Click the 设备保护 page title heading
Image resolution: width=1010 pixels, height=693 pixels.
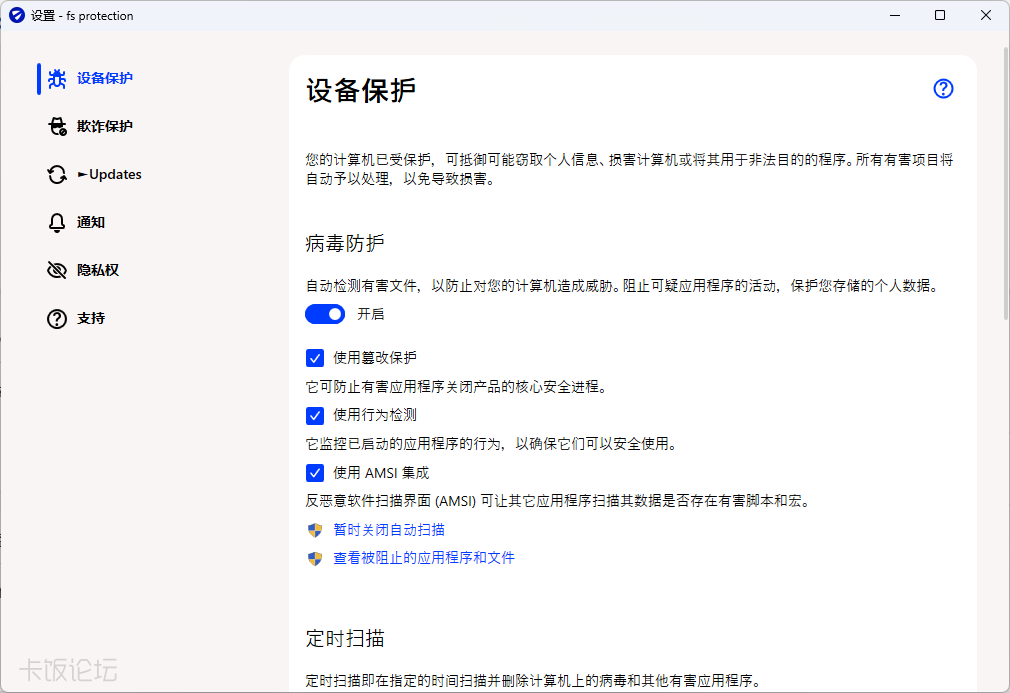361,91
